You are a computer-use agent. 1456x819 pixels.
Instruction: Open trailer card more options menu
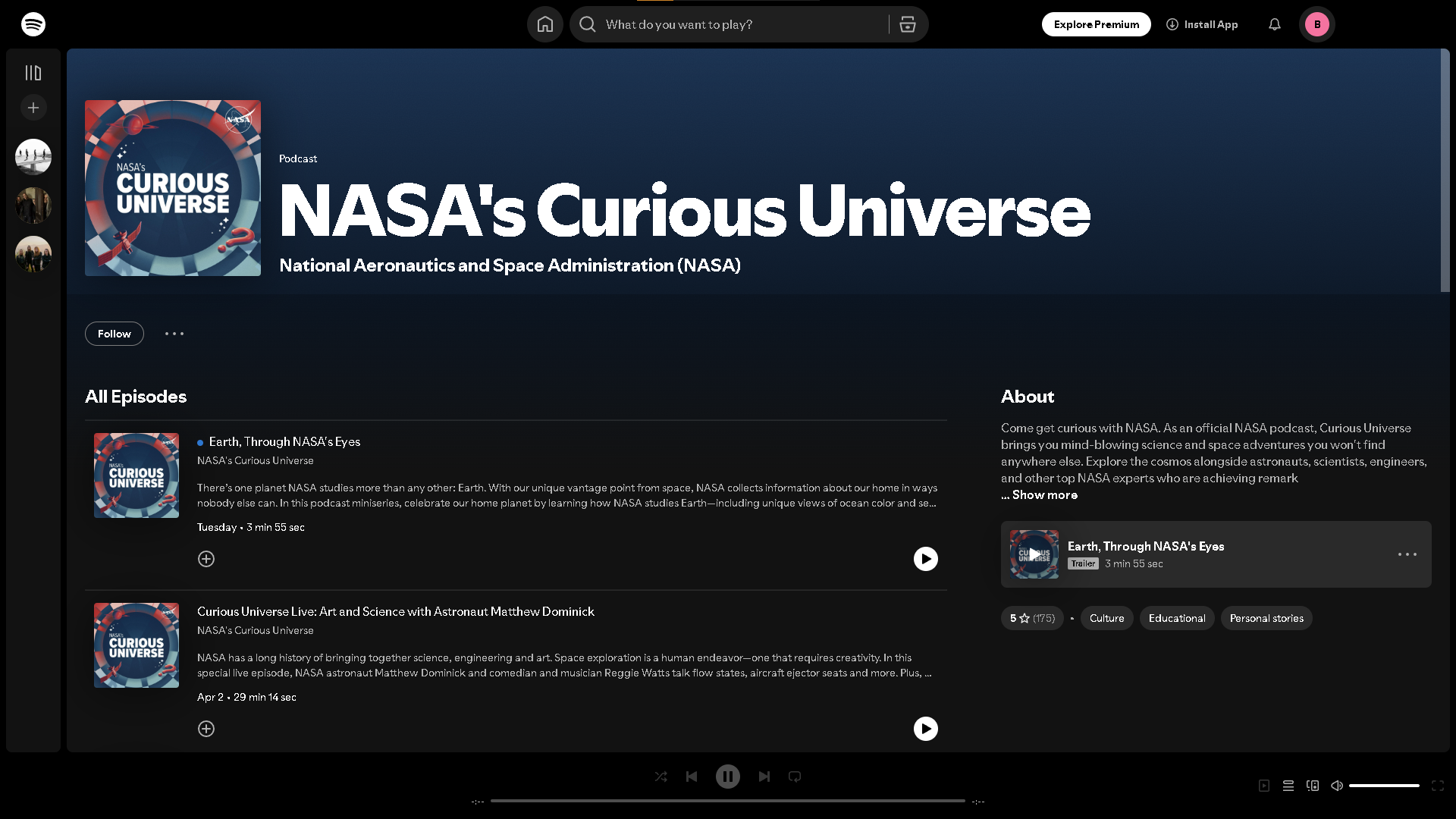pos(1407,554)
